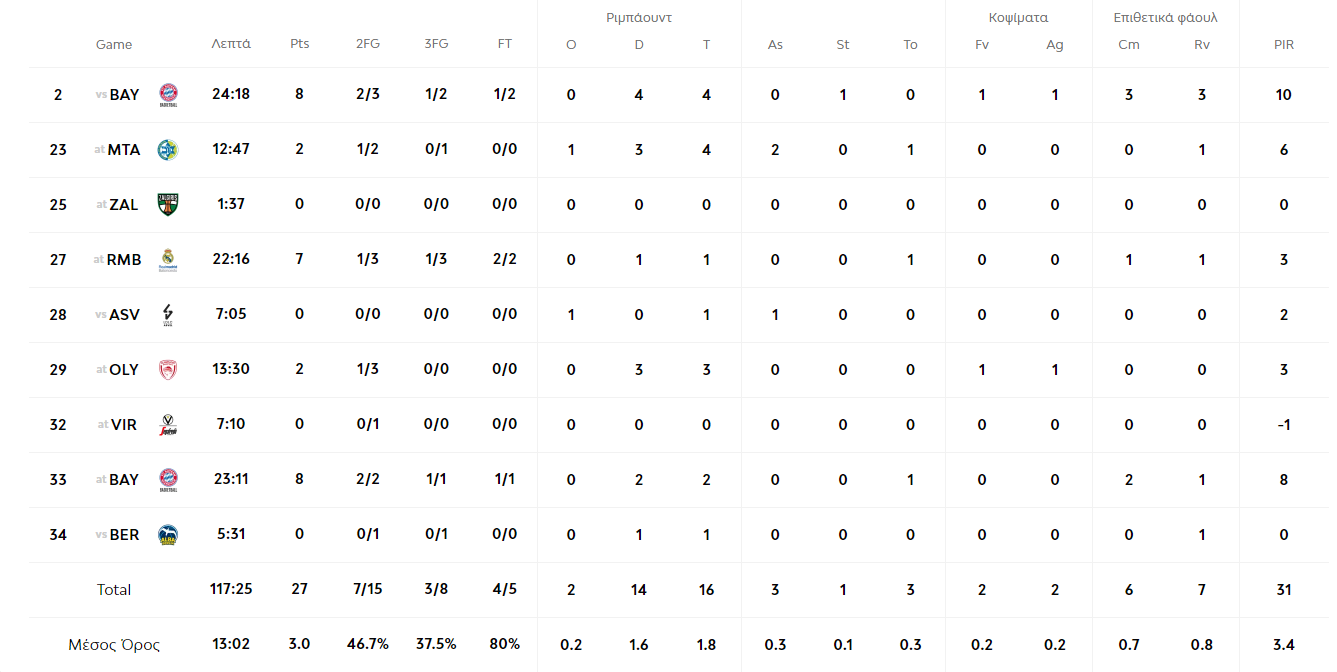The image size is (1337, 672).
Task: Click the OLY game link text
Action: click(124, 370)
